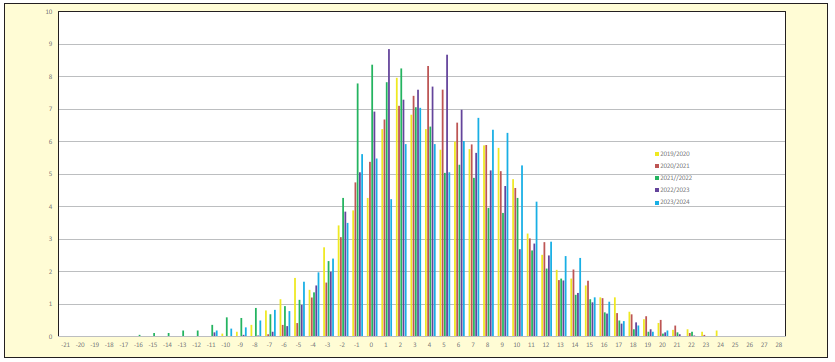Image resolution: width=835 pixels, height=362 pixels.
Task: Select the 2021//2022 legend label text
Action: [677, 178]
